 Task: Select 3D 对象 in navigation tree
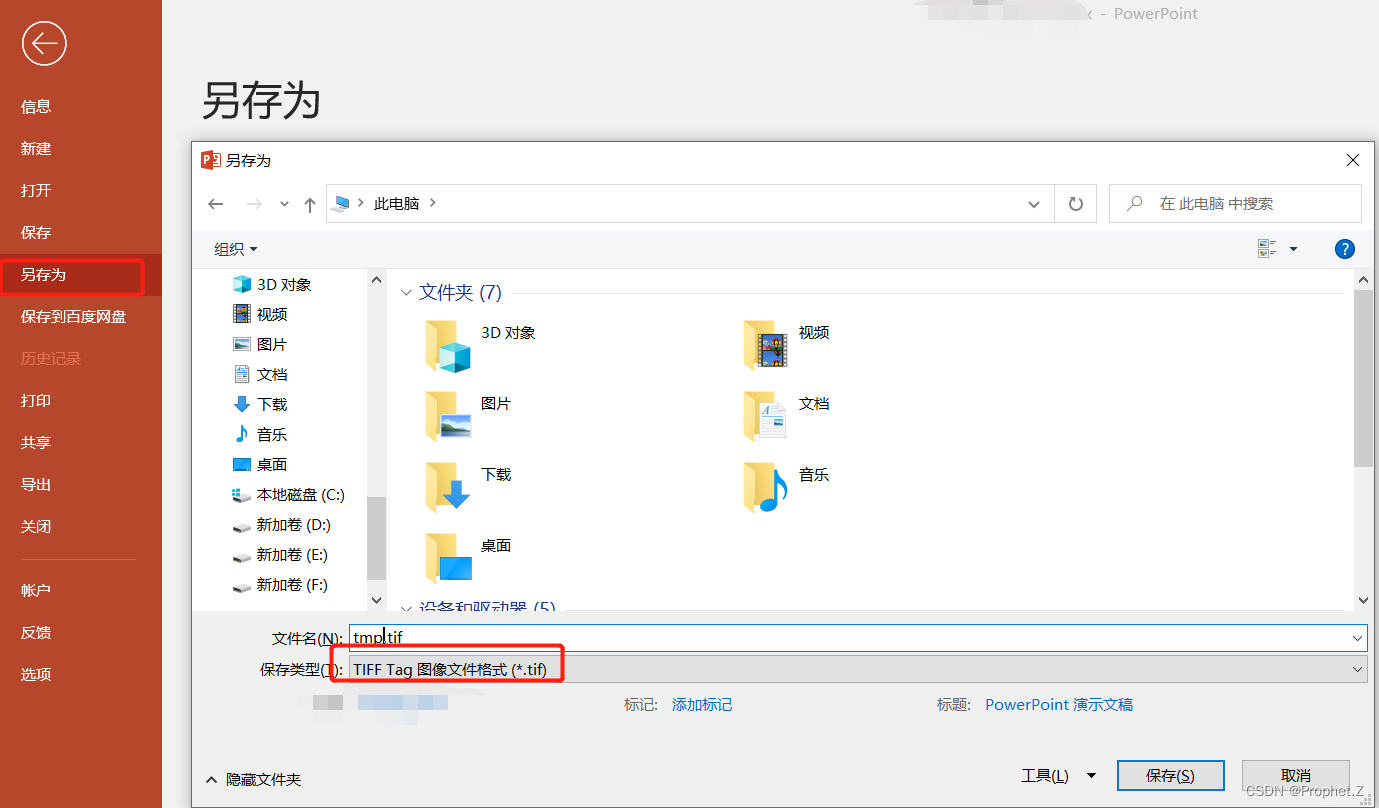pos(272,284)
